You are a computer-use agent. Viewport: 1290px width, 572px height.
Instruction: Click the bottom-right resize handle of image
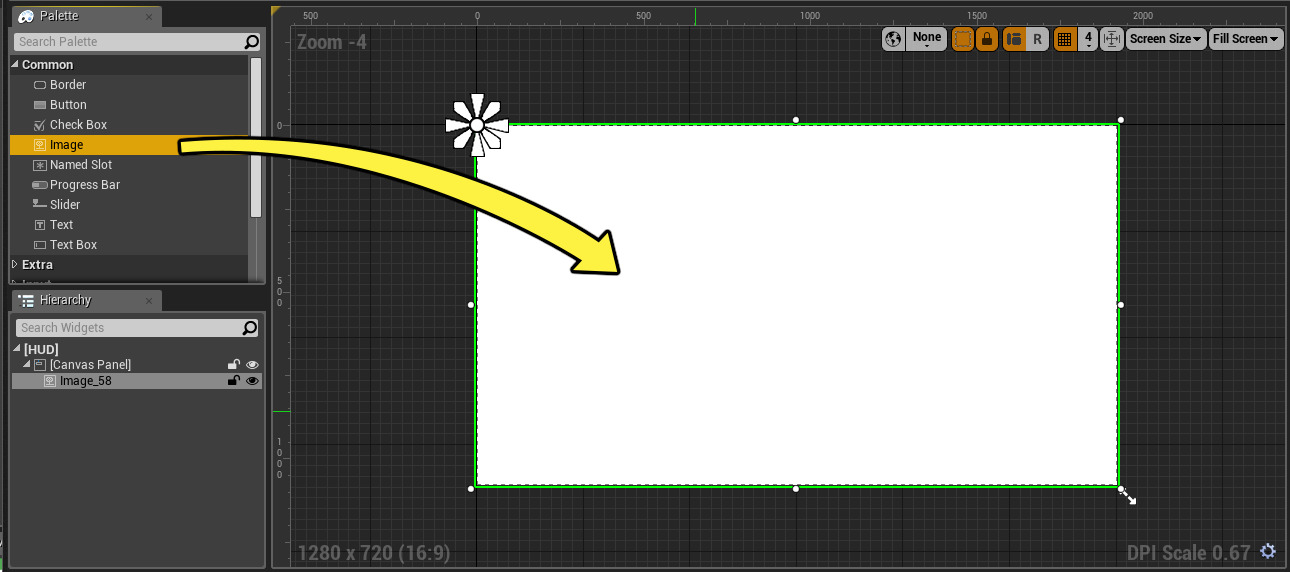coord(1121,489)
